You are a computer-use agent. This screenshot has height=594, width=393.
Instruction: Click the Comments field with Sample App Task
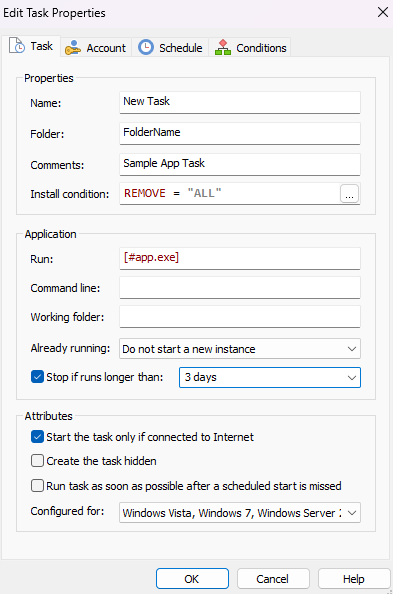(240, 164)
